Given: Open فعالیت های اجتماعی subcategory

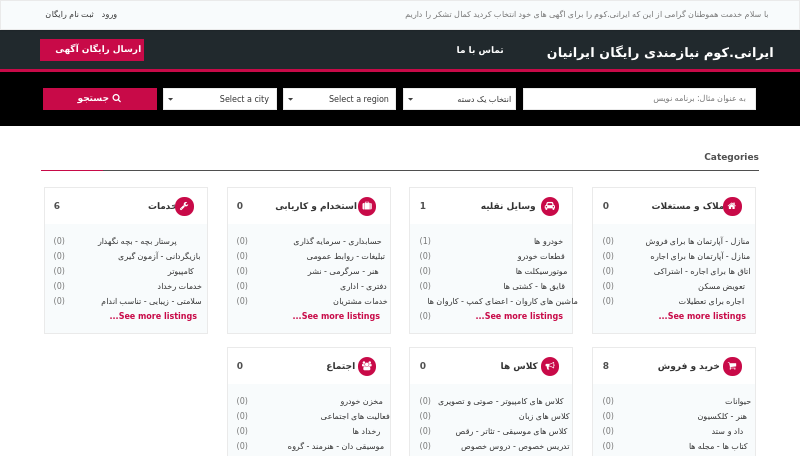Looking at the screenshot, I should (x=355, y=417).
